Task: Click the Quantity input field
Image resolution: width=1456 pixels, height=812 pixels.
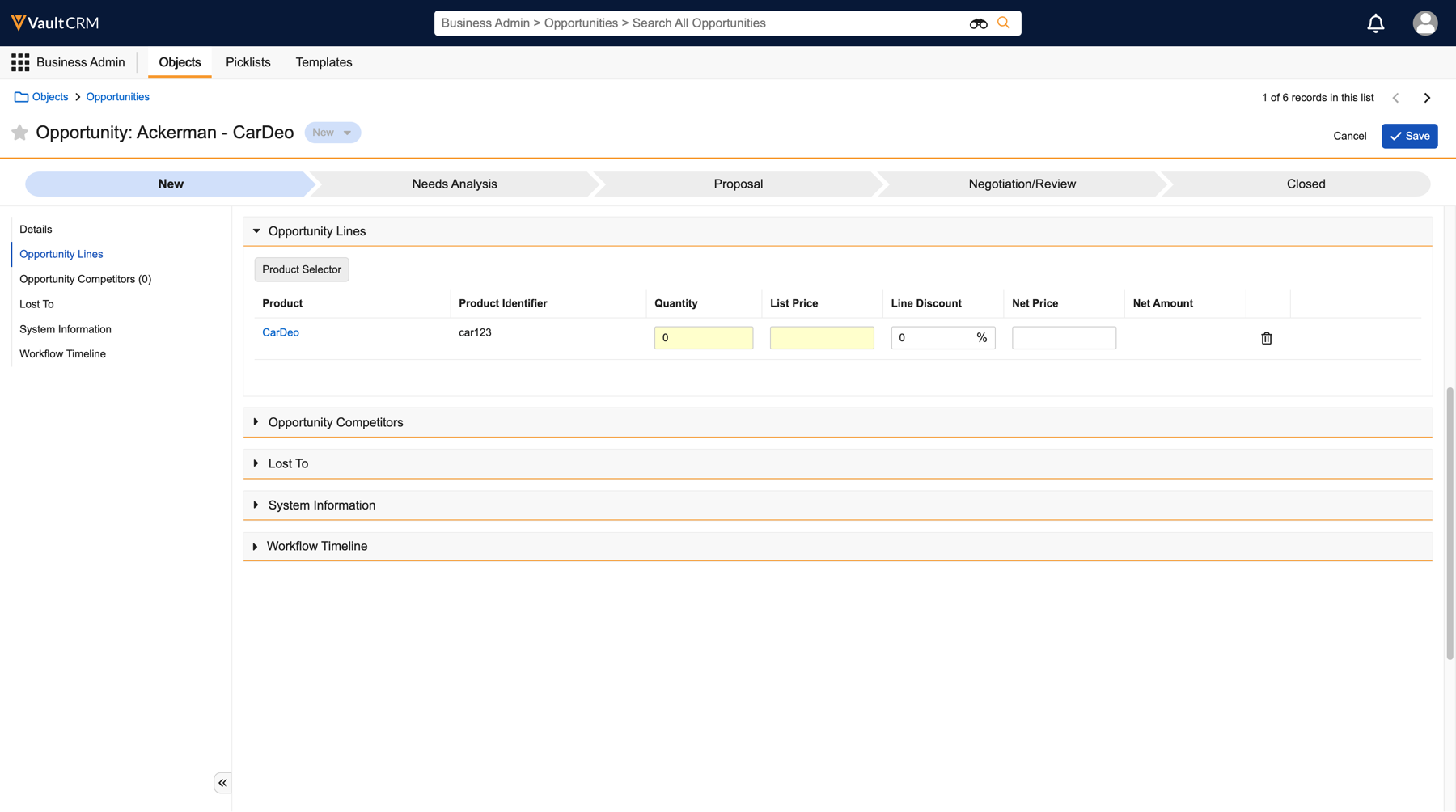Action: [x=703, y=338]
